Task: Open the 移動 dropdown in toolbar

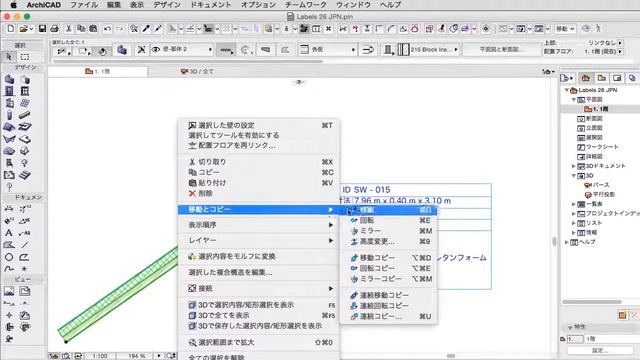Action: (x=566, y=29)
